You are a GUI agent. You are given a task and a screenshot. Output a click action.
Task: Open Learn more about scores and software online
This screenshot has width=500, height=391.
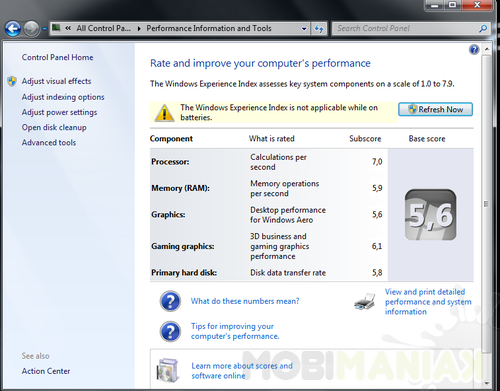click(x=242, y=371)
